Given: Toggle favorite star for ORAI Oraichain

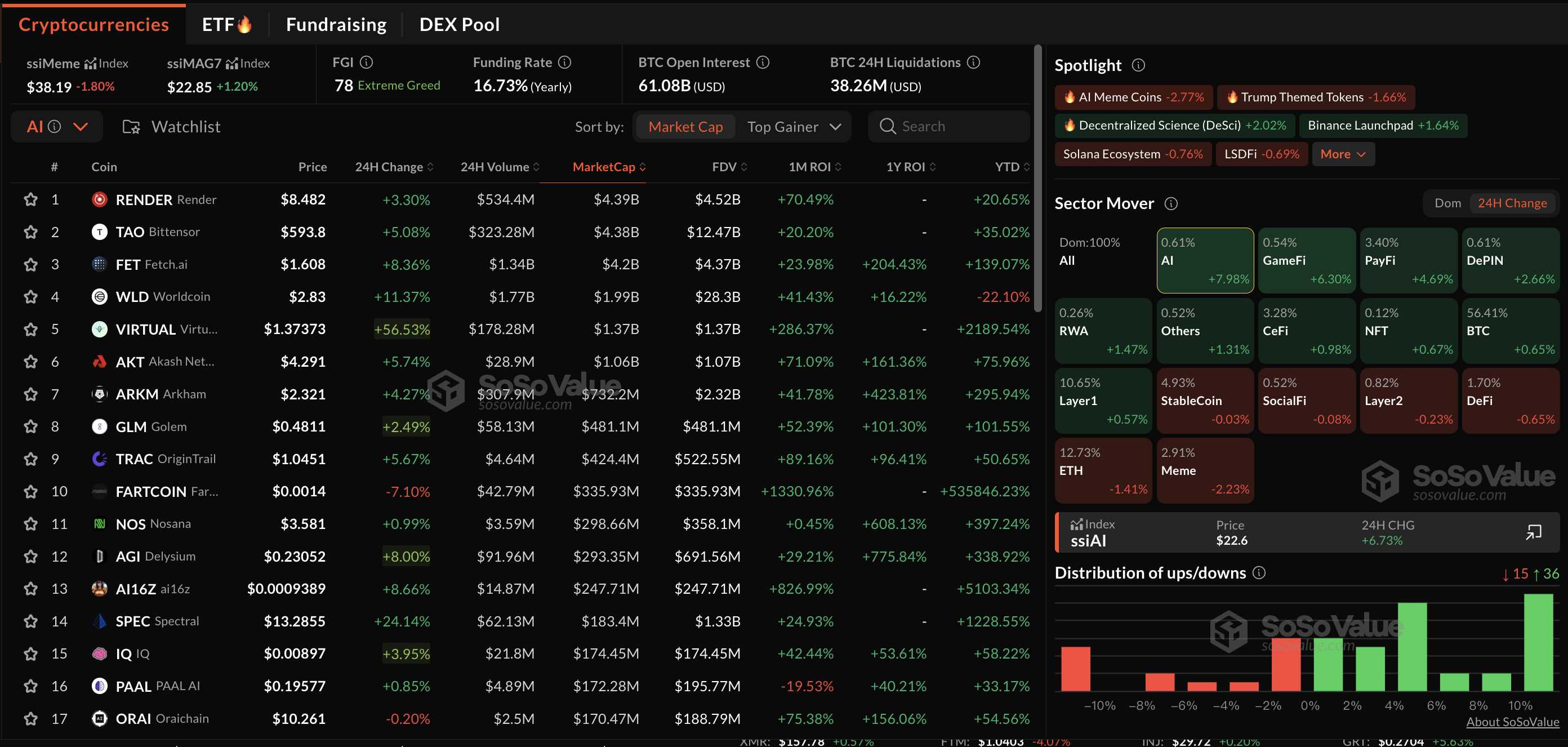Looking at the screenshot, I should (x=30, y=719).
